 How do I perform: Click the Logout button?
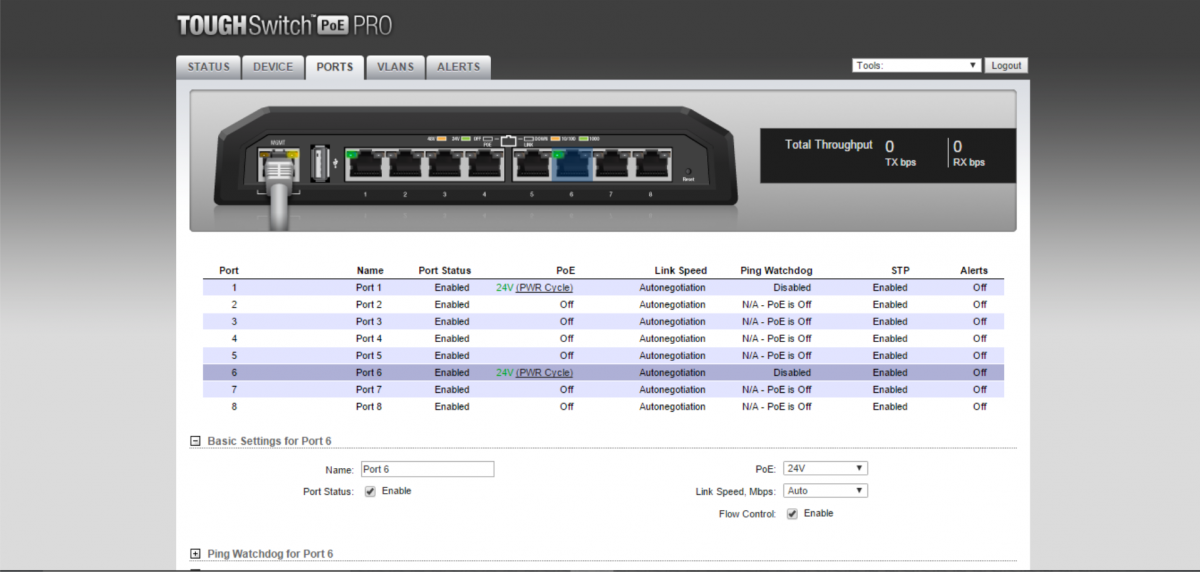(x=1006, y=65)
